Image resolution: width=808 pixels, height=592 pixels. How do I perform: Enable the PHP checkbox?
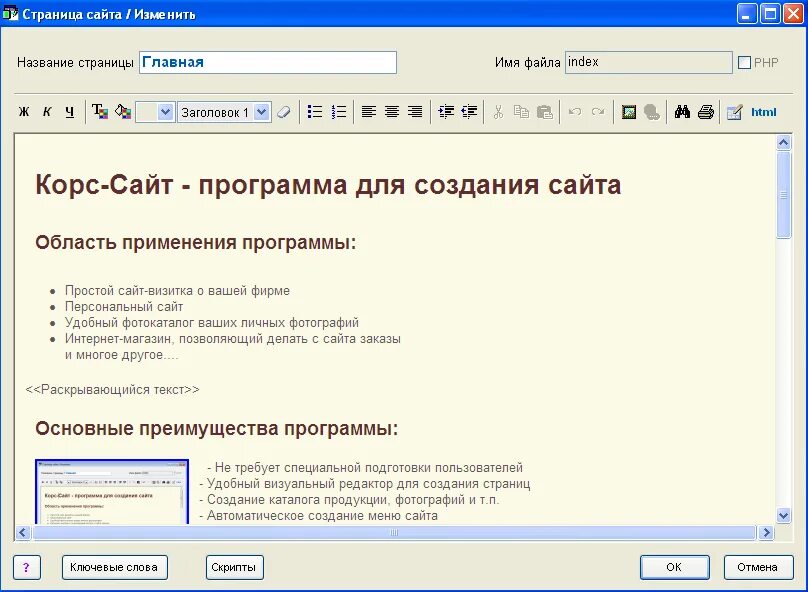pyautogui.click(x=744, y=63)
